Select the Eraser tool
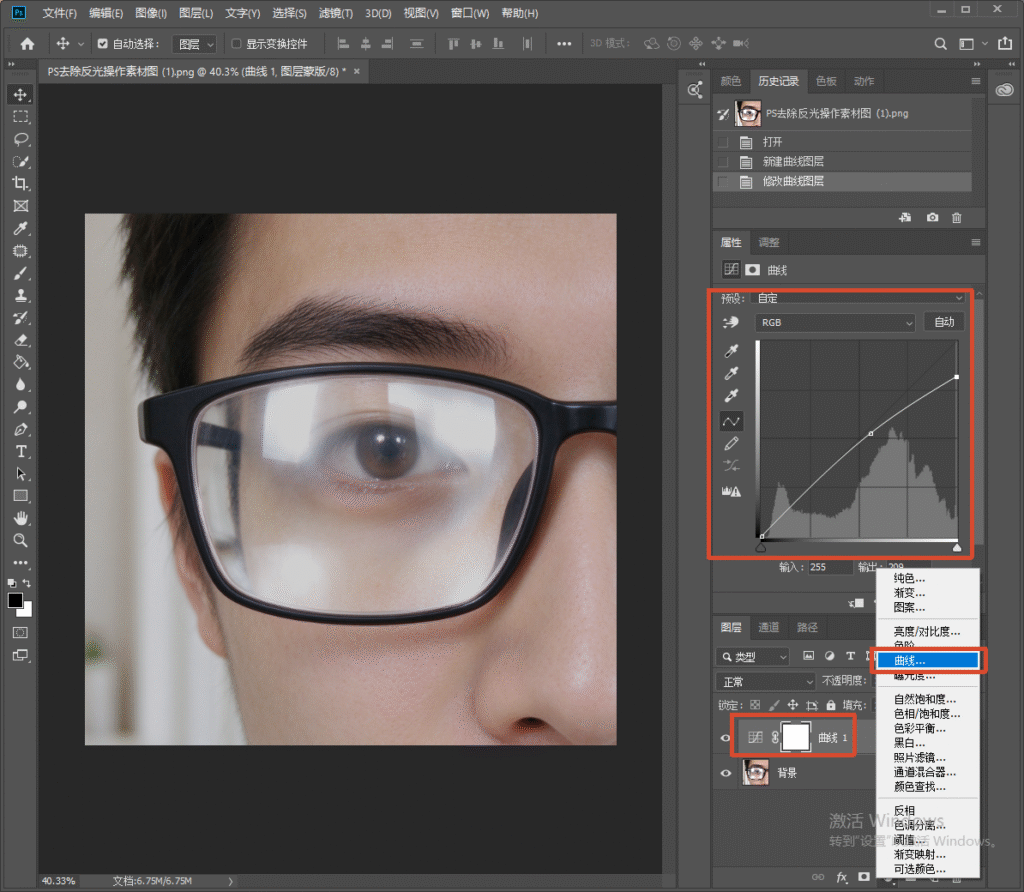1024x892 pixels. pyautogui.click(x=21, y=340)
